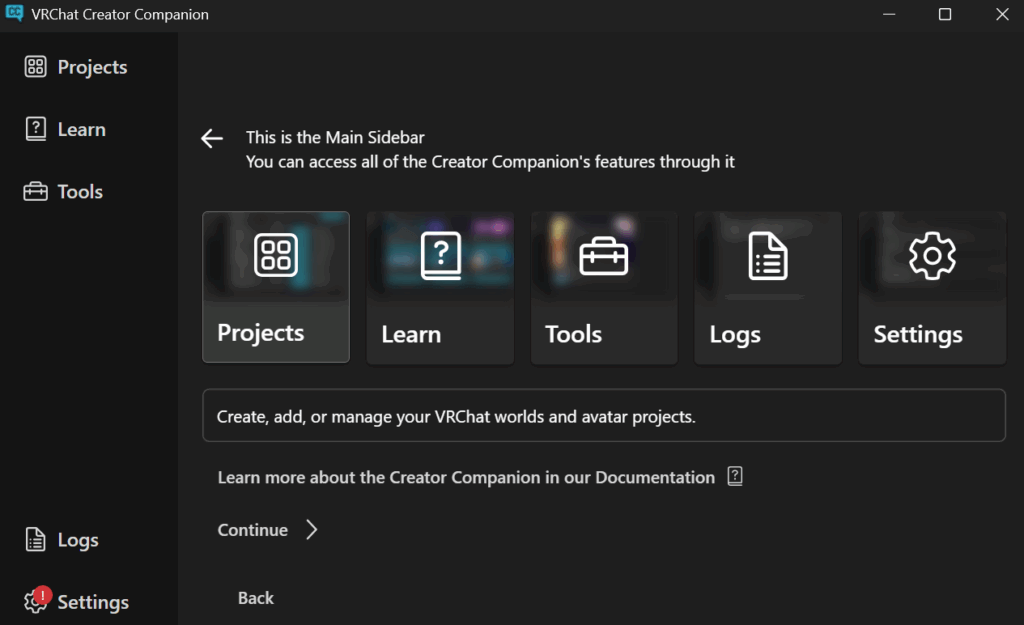
Task: Click the Projects grid icon in the left sidebar
Action: click(x=36, y=67)
